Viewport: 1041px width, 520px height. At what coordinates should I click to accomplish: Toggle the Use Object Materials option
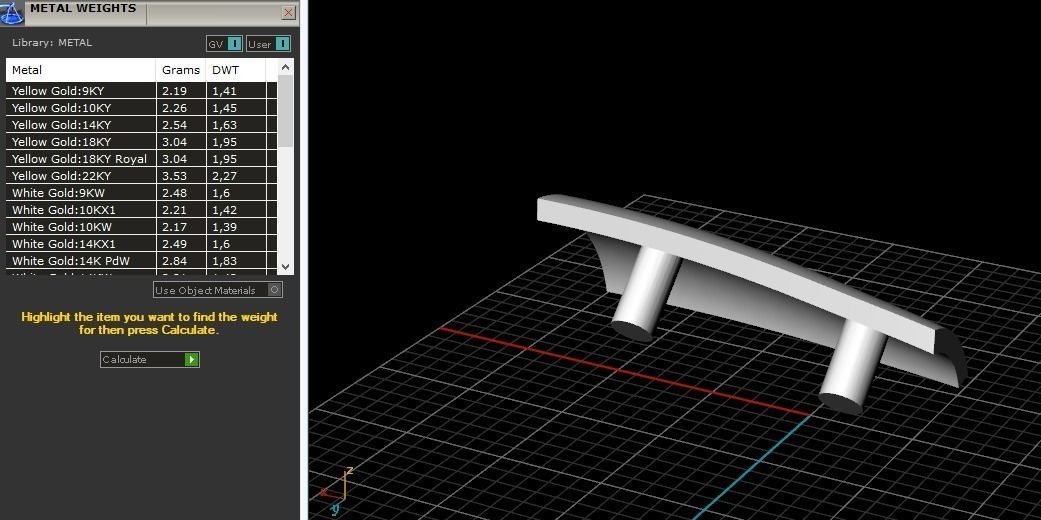point(218,290)
